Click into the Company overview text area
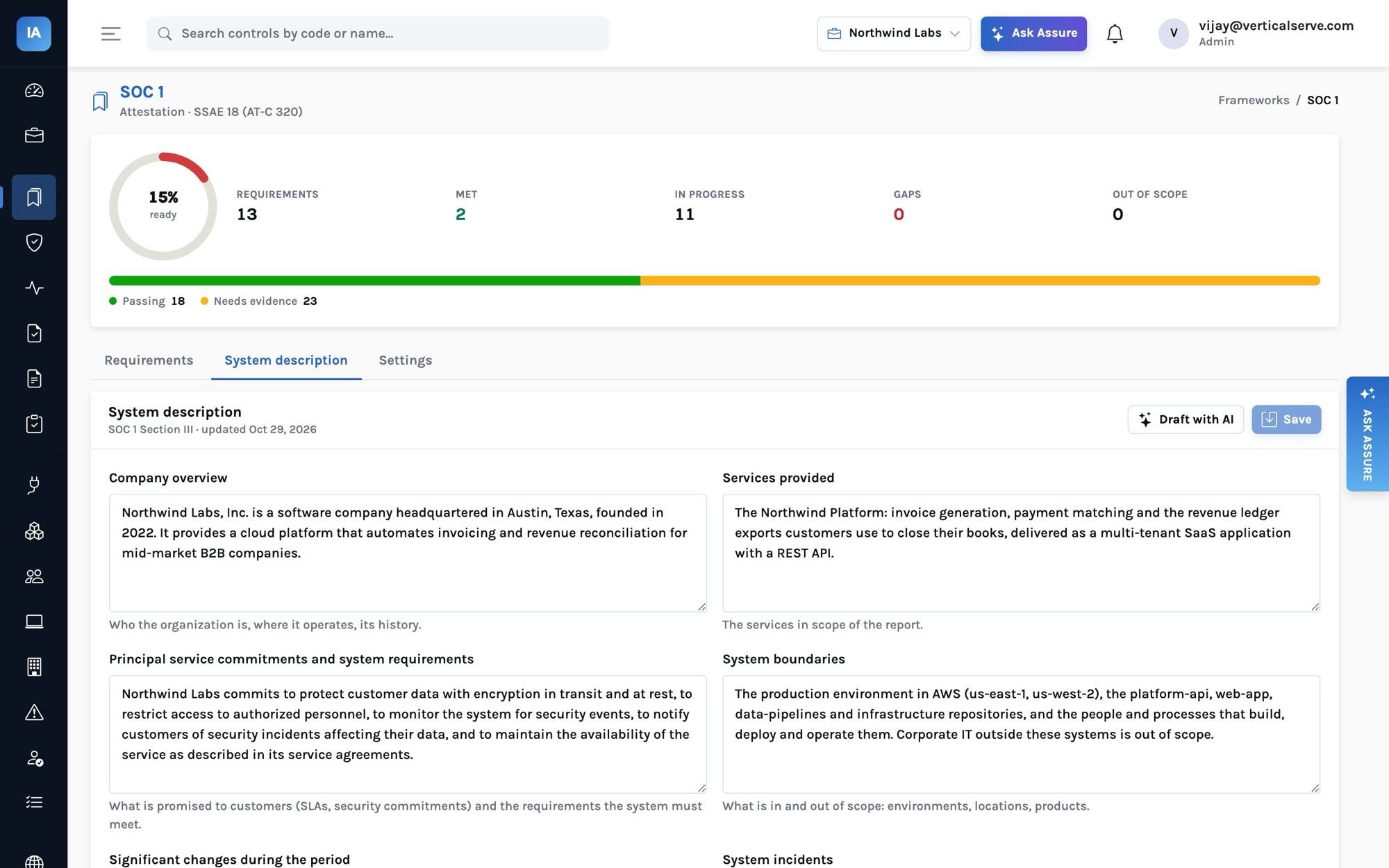The width and height of the screenshot is (1389, 868). [x=408, y=553]
